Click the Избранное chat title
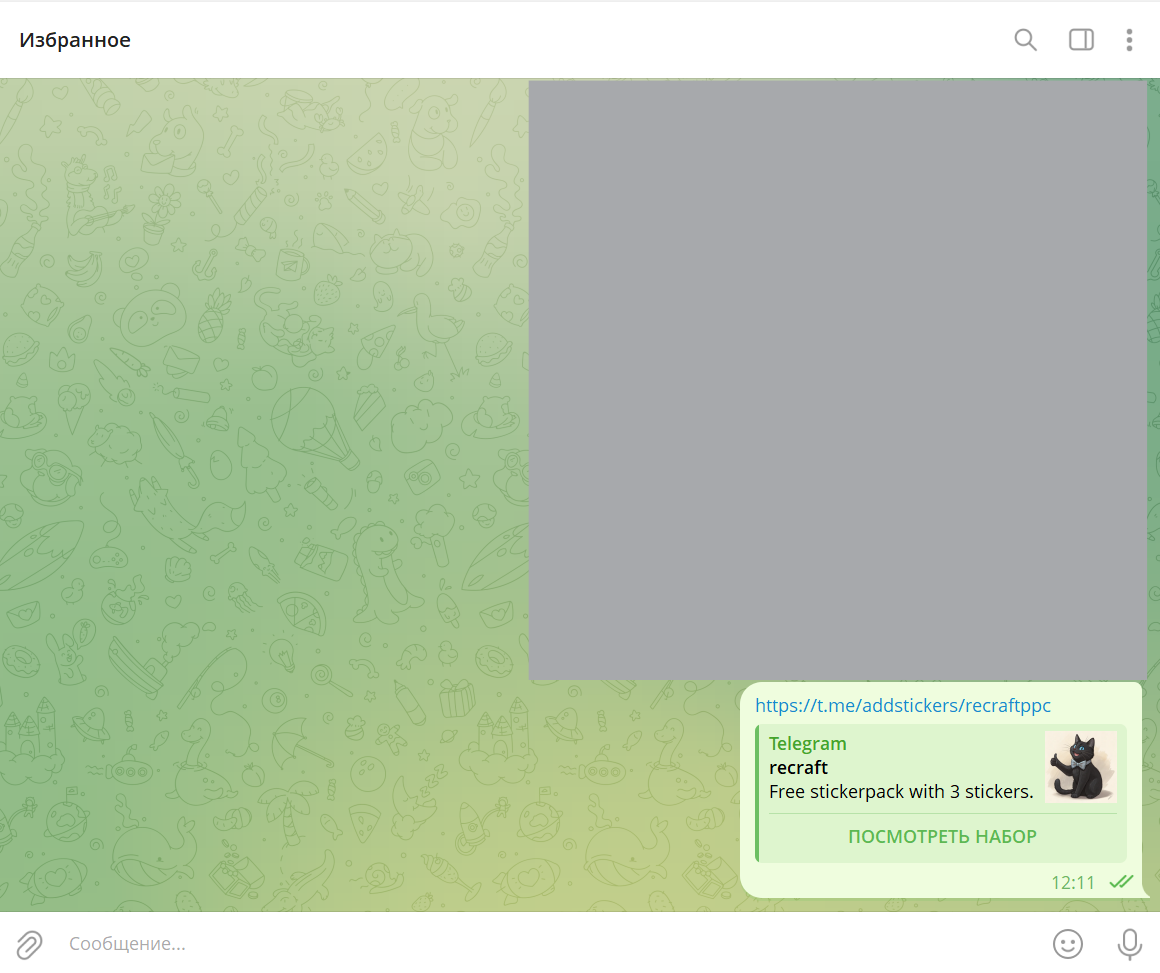This screenshot has width=1160, height=973. (x=75, y=40)
